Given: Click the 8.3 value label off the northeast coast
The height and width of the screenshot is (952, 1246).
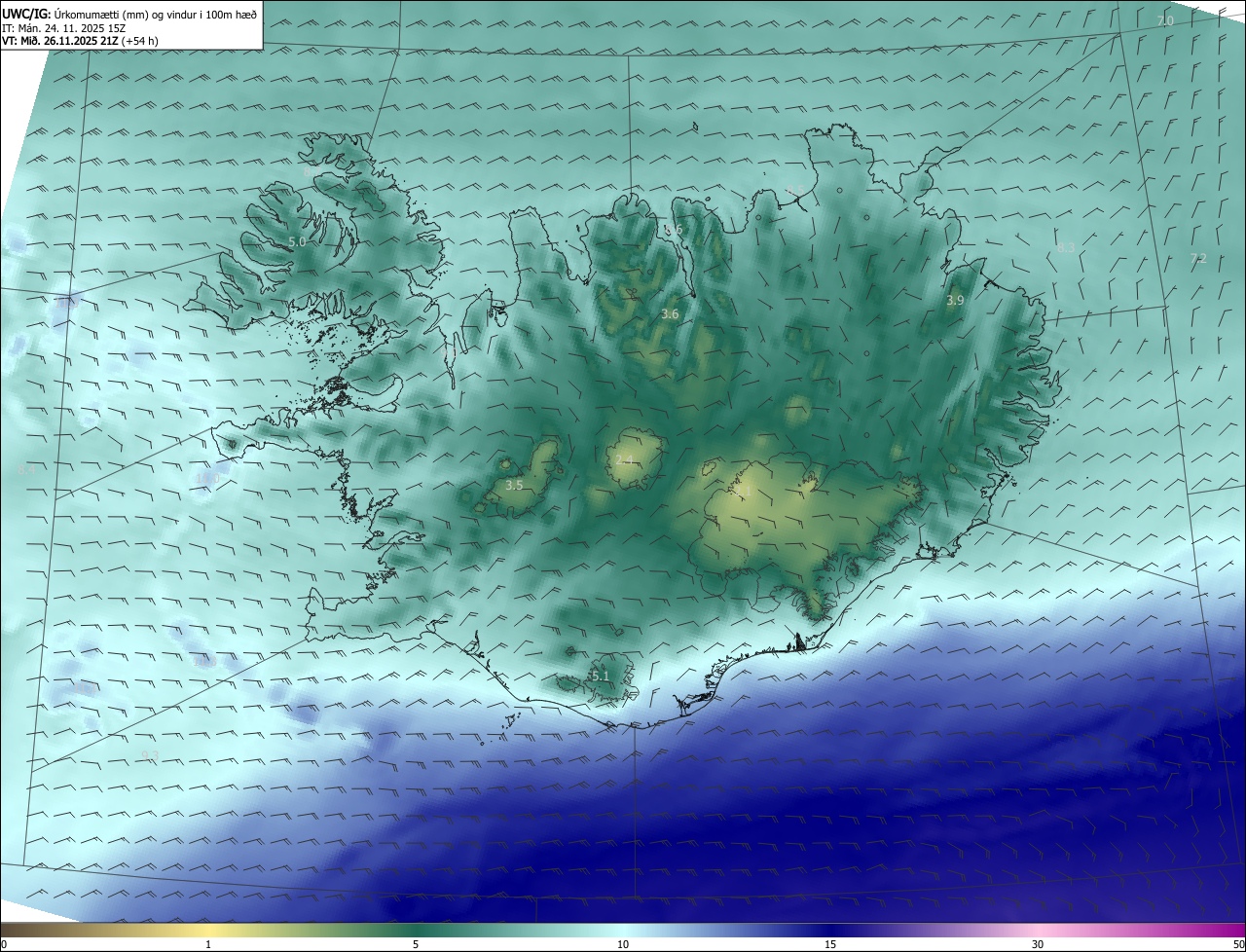Looking at the screenshot, I should click(x=1066, y=248).
